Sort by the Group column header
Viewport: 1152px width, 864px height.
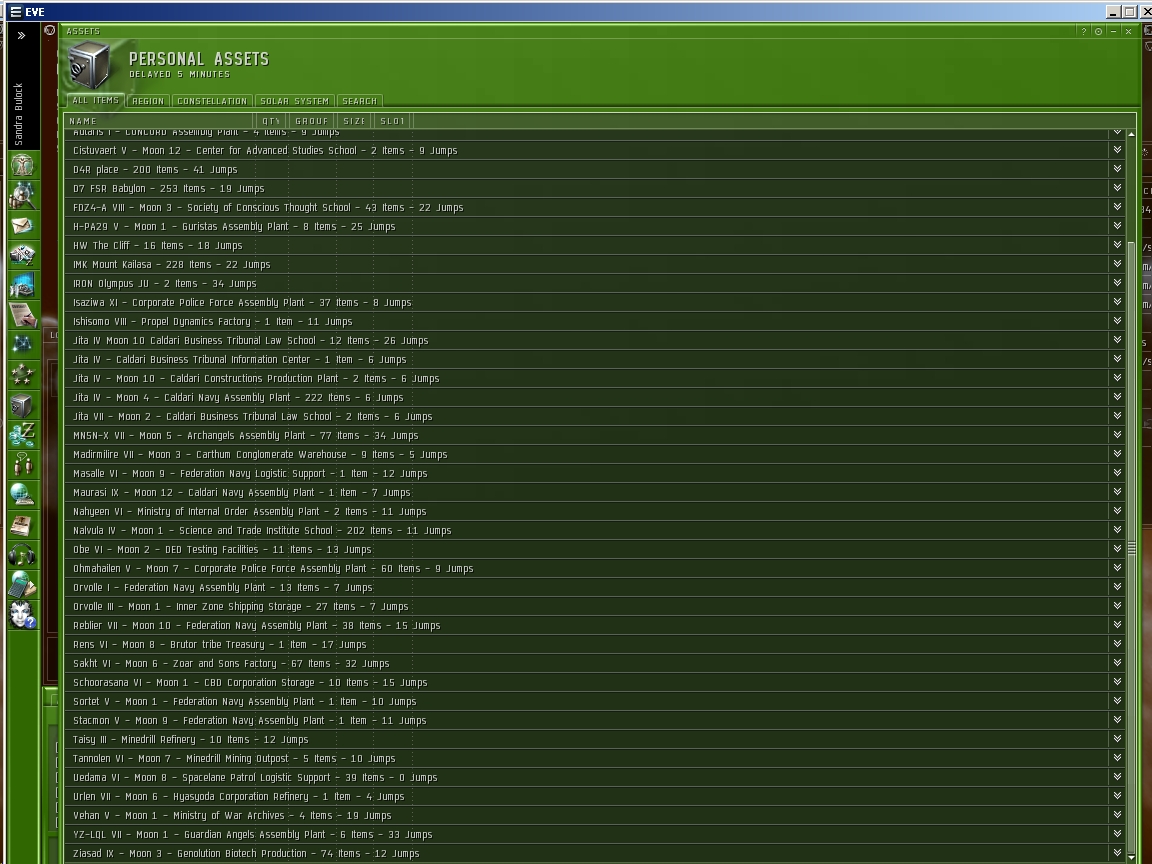tap(312, 120)
